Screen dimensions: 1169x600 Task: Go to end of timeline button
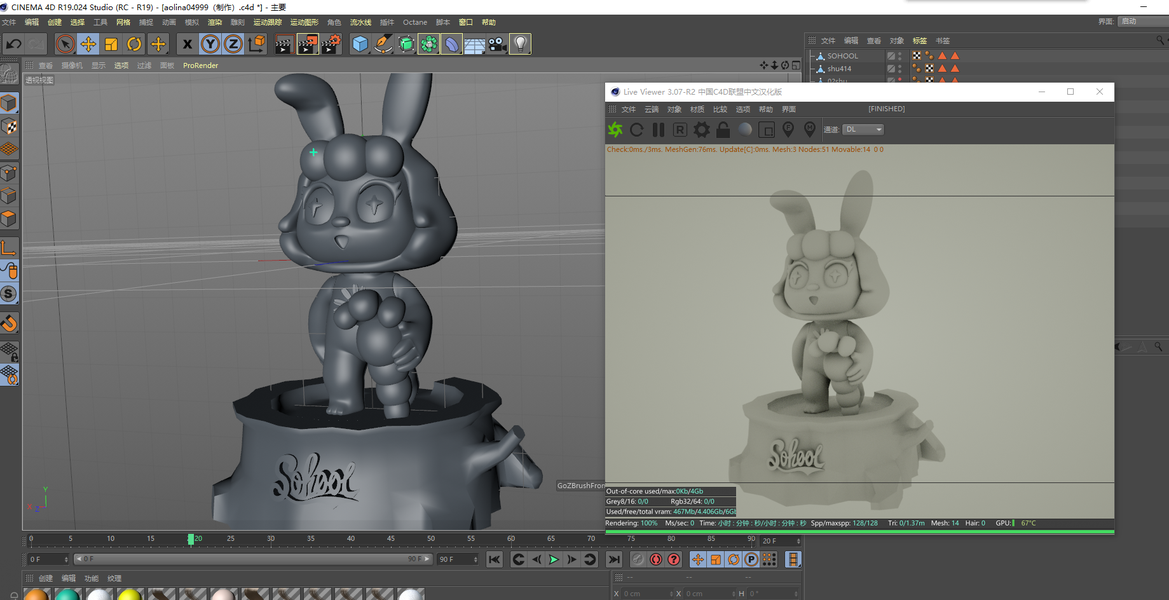(x=614, y=559)
